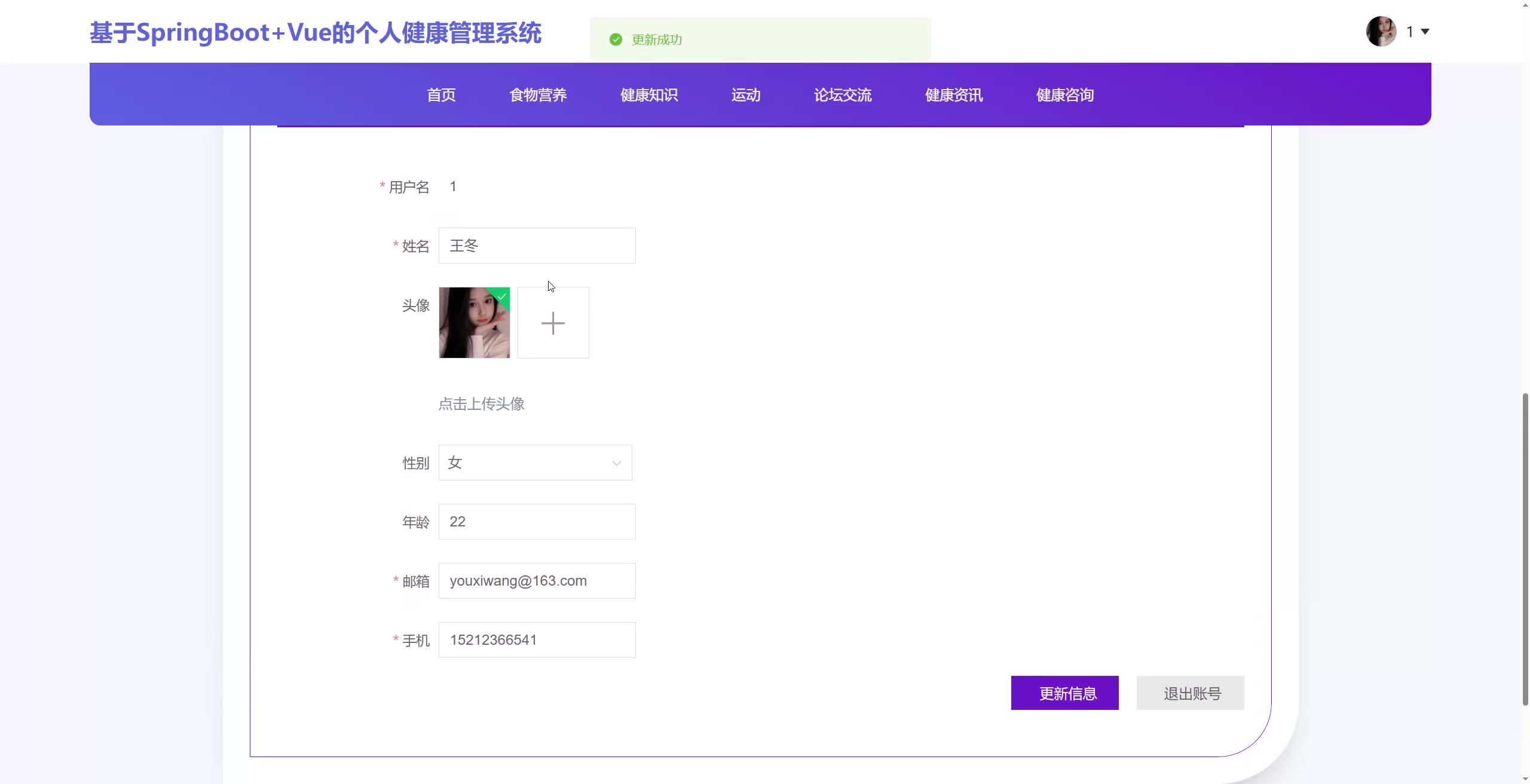This screenshot has height=784, width=1530.
Task: Expand the user menu dropdown arrow
Action: (x=1425, y=32)
